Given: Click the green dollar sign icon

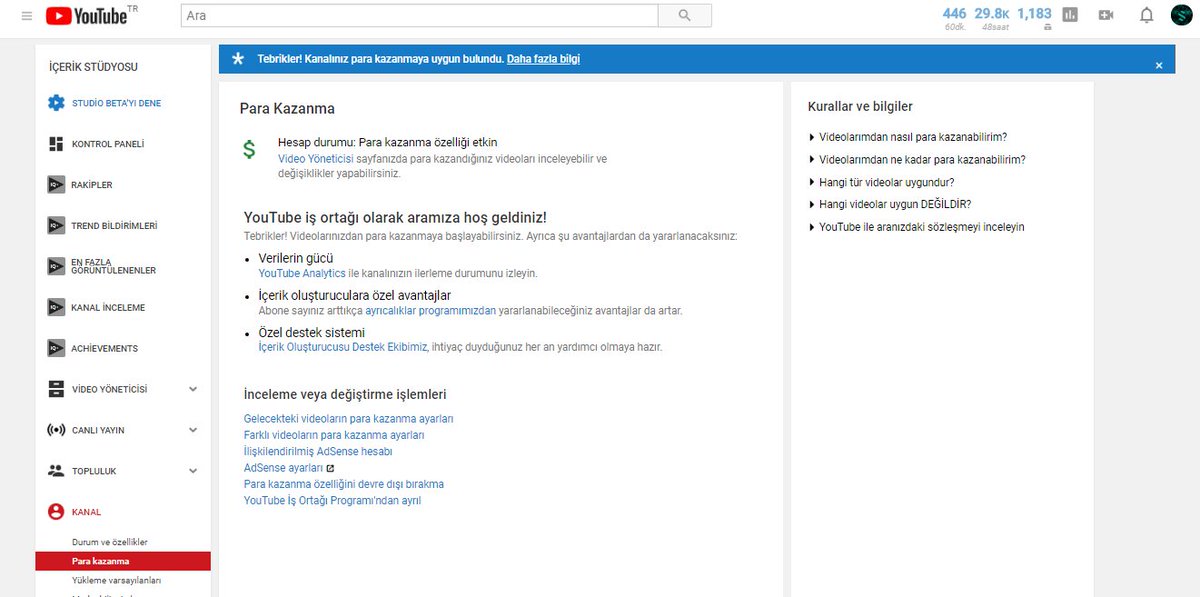Looking at the screenshot, I should click(249, 150).
